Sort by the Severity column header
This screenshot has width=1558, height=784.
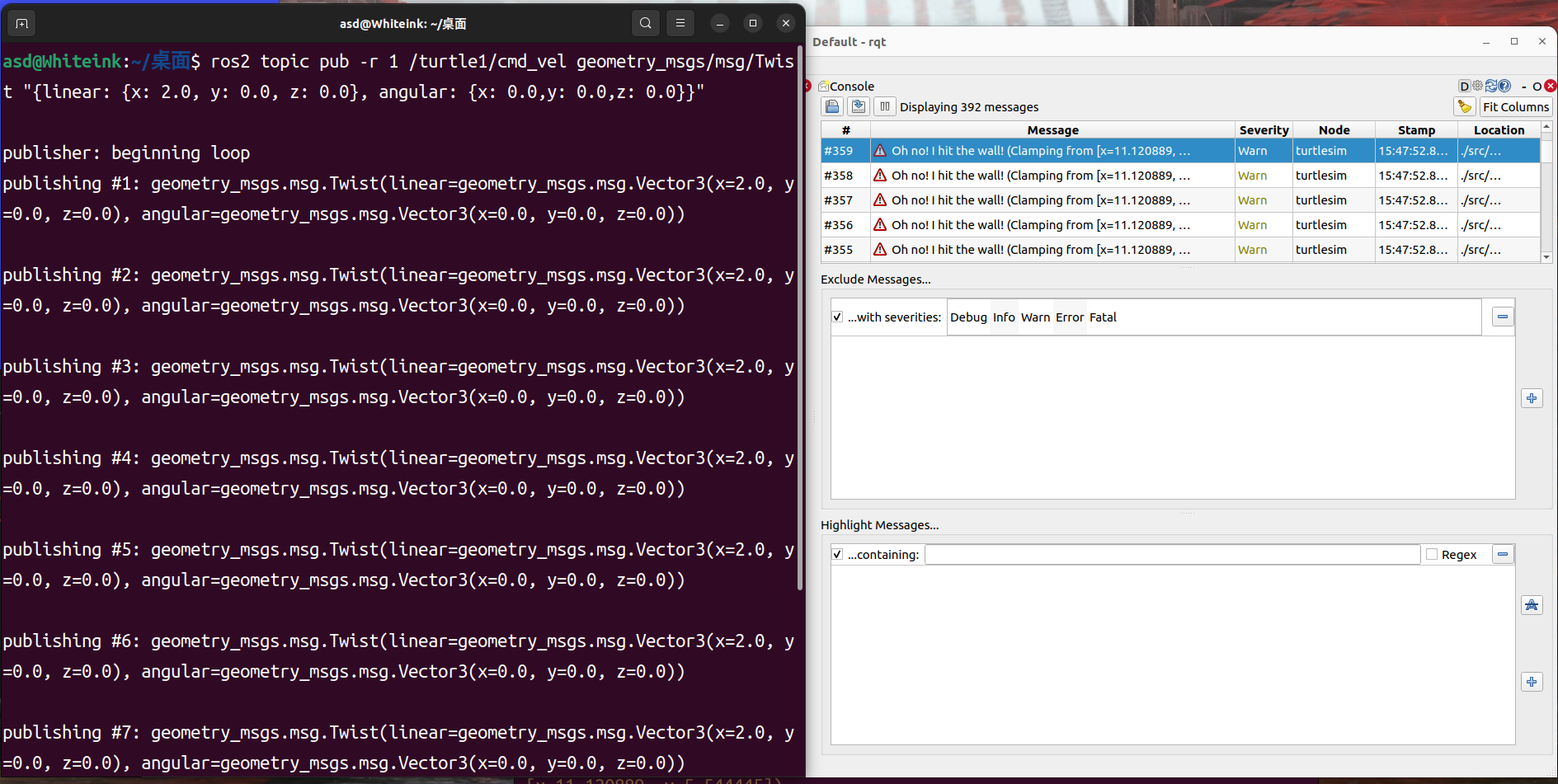point(1264,130)
